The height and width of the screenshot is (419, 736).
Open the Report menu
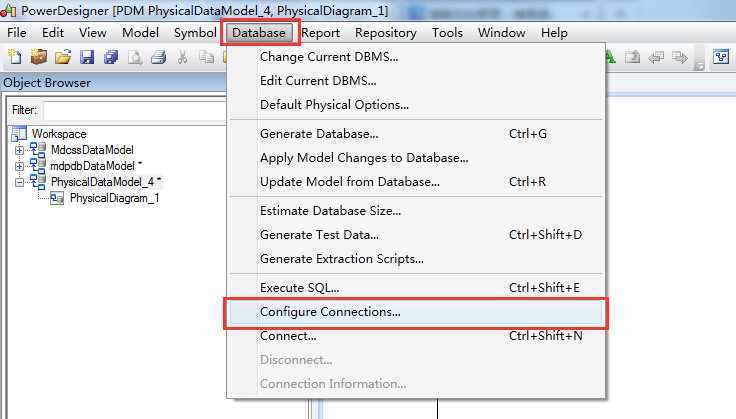coord(321,33)
